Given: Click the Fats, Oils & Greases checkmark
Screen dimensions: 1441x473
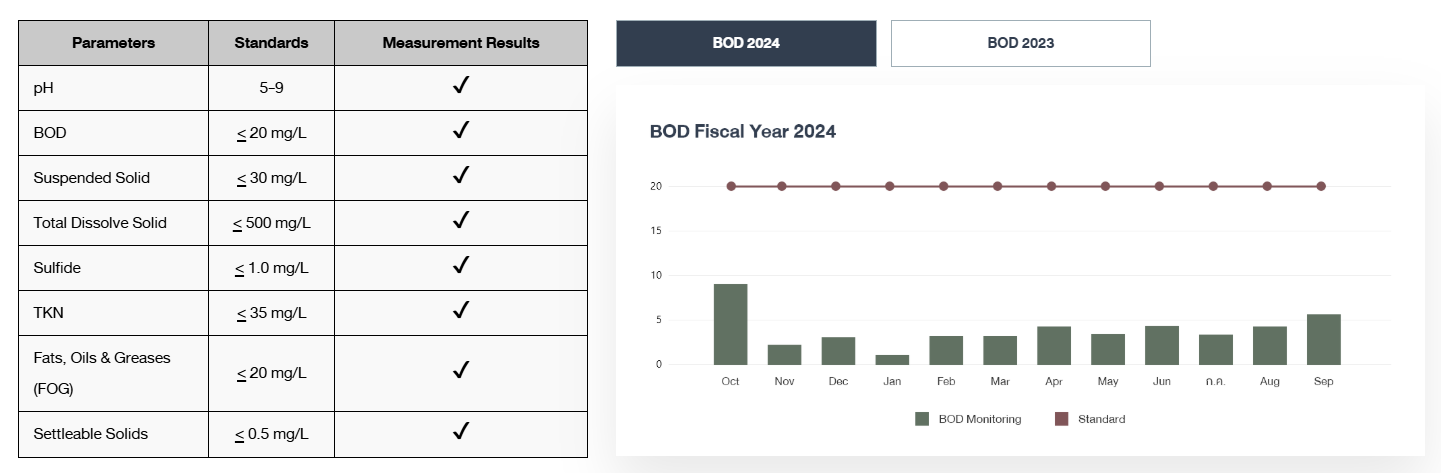Looking at the screenshot, I should (461, 372).
